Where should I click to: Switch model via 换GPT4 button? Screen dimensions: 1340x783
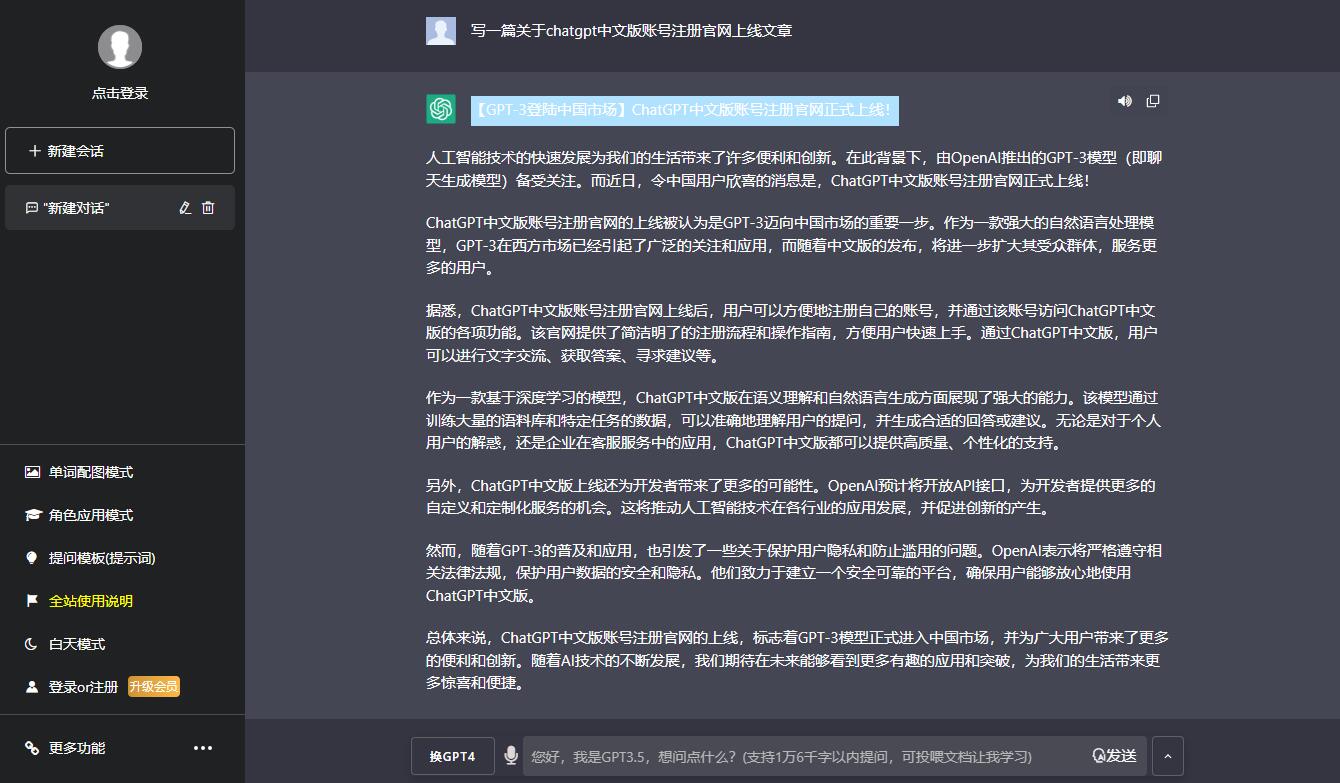453,756
